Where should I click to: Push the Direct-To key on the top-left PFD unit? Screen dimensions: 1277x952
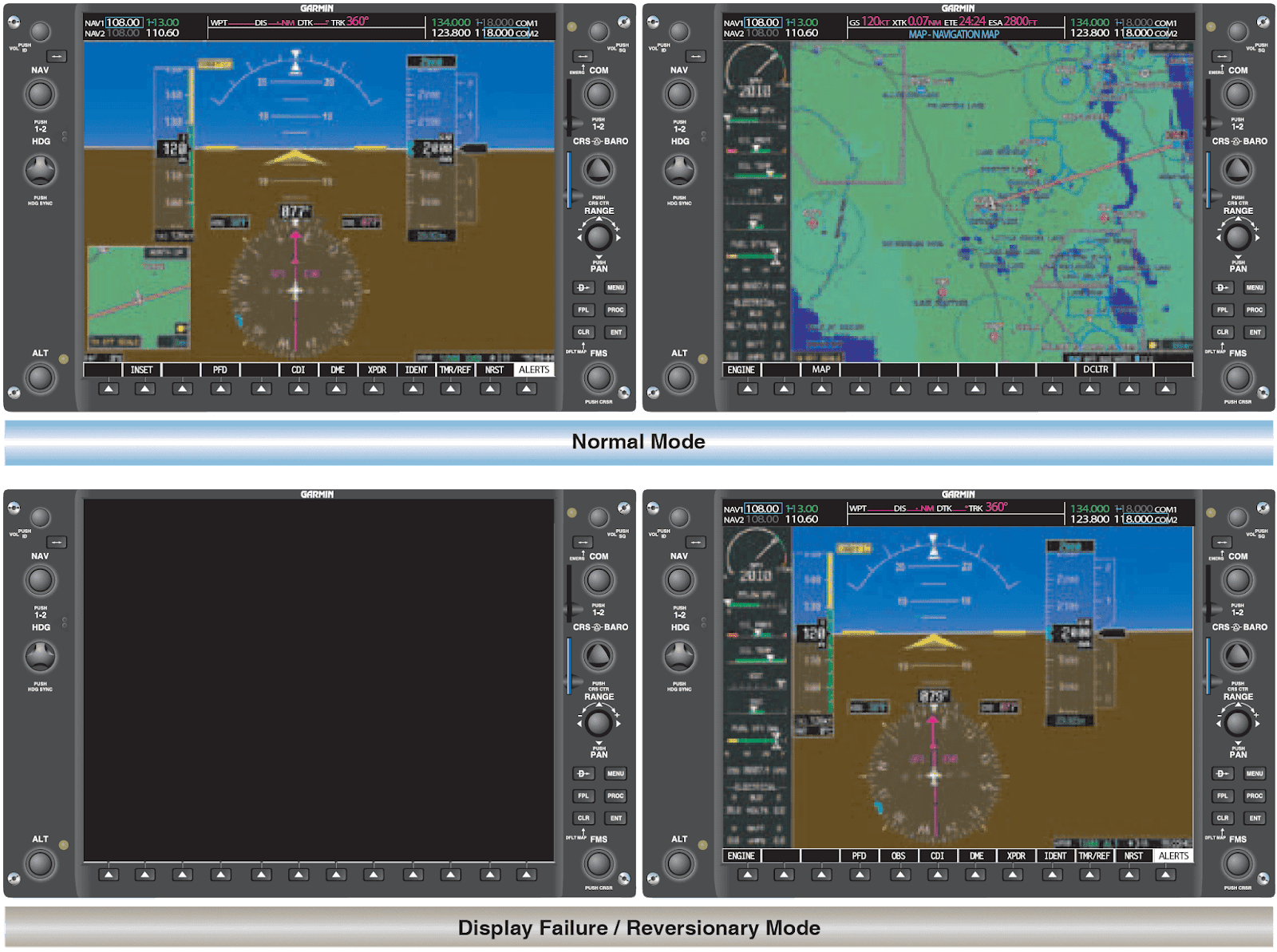583,288
